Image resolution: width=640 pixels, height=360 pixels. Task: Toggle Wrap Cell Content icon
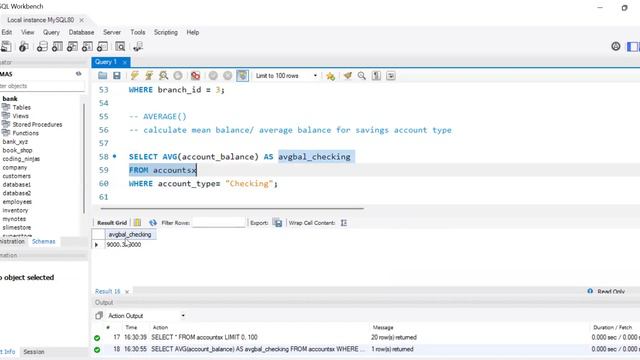pos(344,223)
